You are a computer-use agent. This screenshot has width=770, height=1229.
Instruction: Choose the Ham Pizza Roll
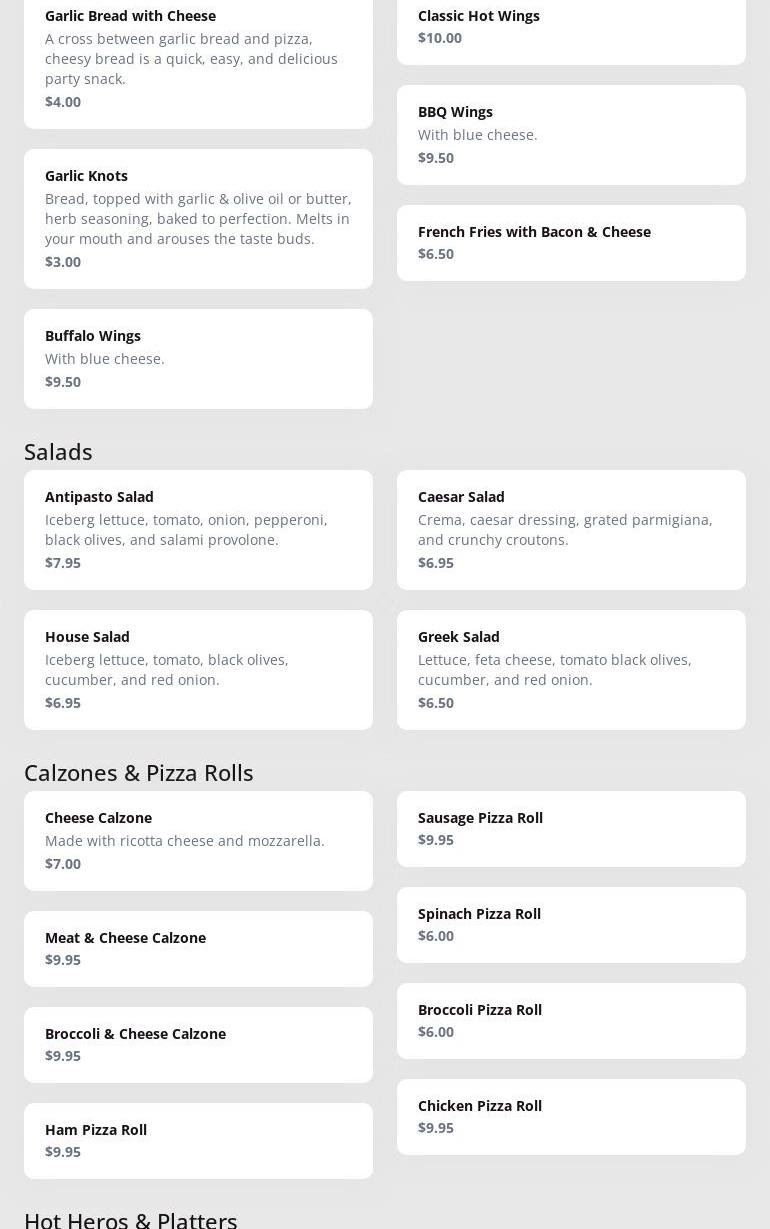pos(198,1140)
